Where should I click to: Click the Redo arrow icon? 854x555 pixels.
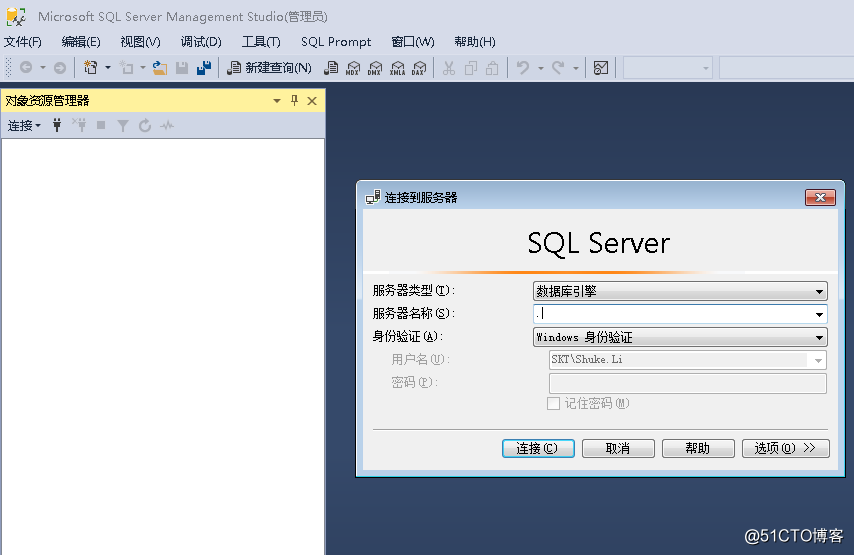[558, 68]
